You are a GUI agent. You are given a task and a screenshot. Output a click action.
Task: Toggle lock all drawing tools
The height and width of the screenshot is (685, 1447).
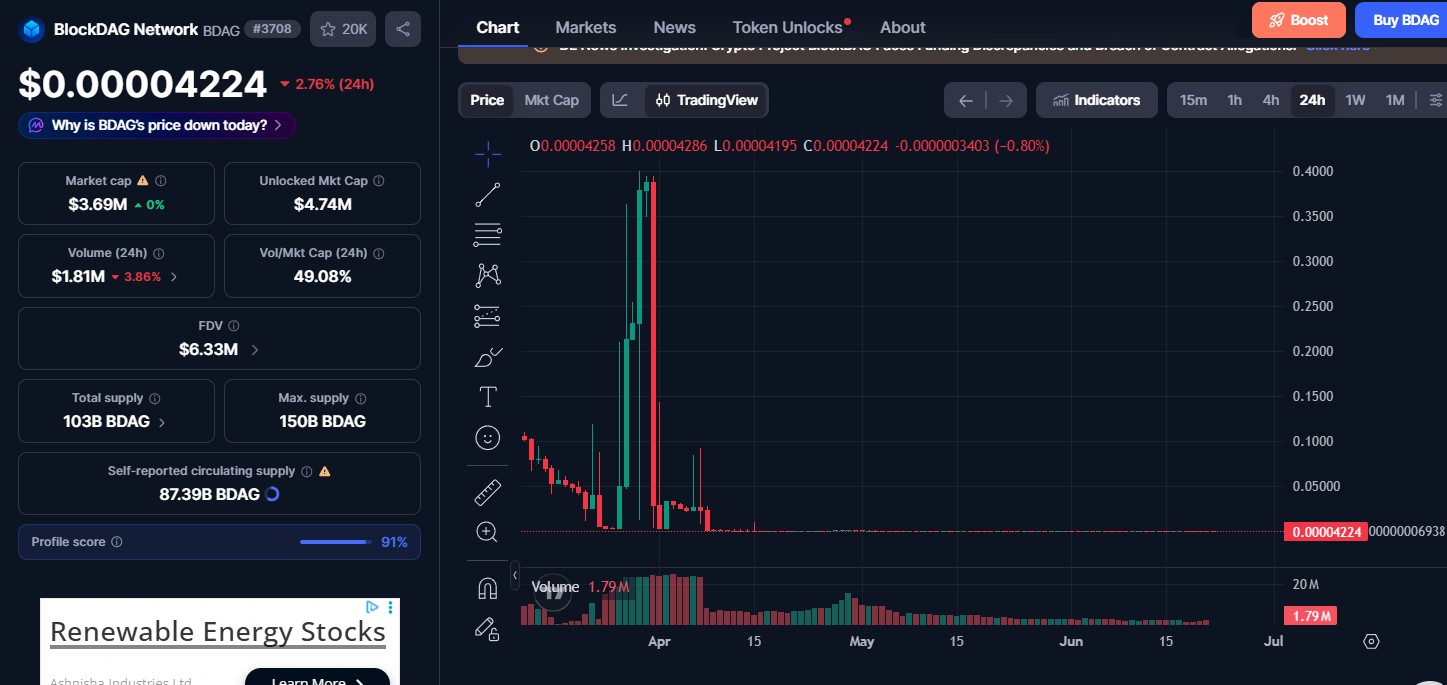(488, 629)
